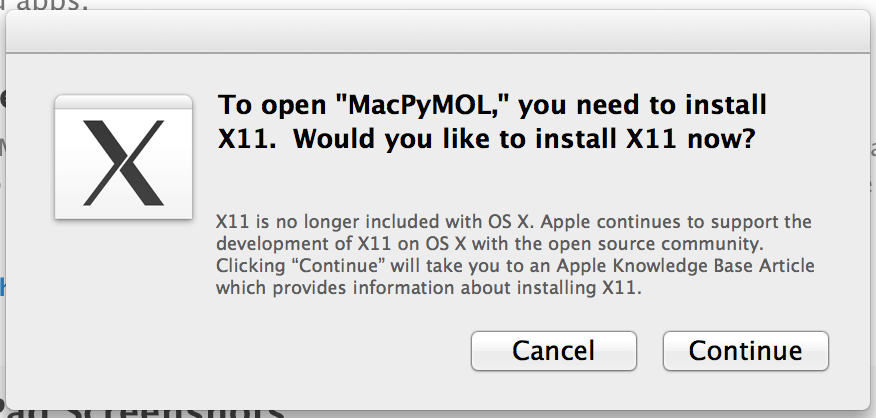Click "Apple continues to support the" text
The image size is (876, 418).
coord(676,222)
